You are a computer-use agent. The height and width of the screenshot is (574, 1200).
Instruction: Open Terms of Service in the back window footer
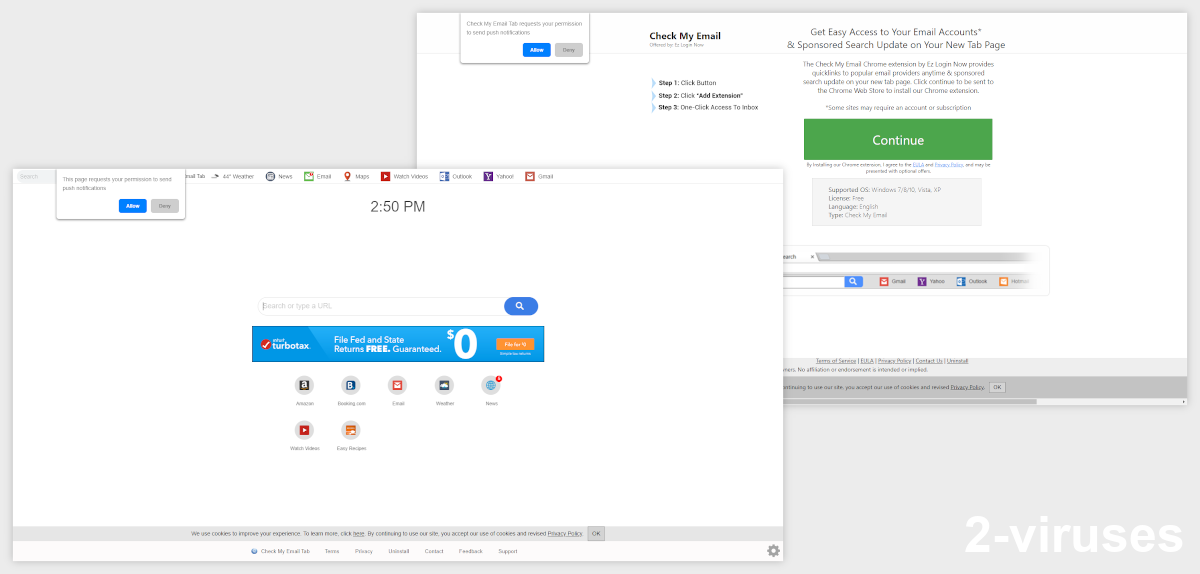pyautogui.click(x=836, y=361)
